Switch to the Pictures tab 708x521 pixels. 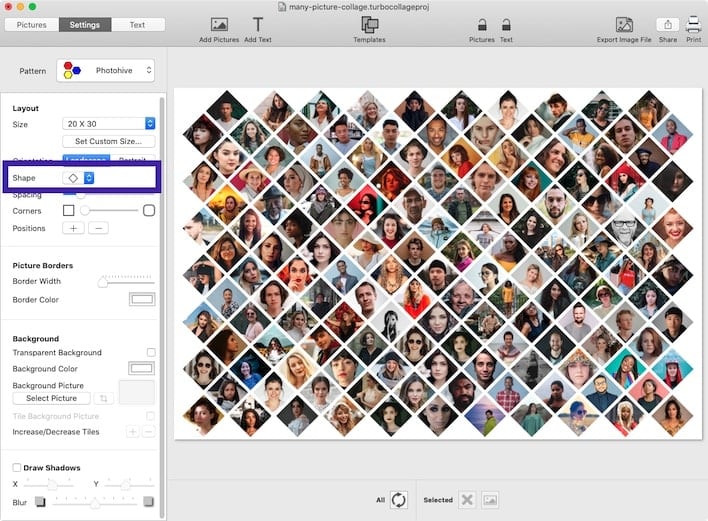pos(31,25)
